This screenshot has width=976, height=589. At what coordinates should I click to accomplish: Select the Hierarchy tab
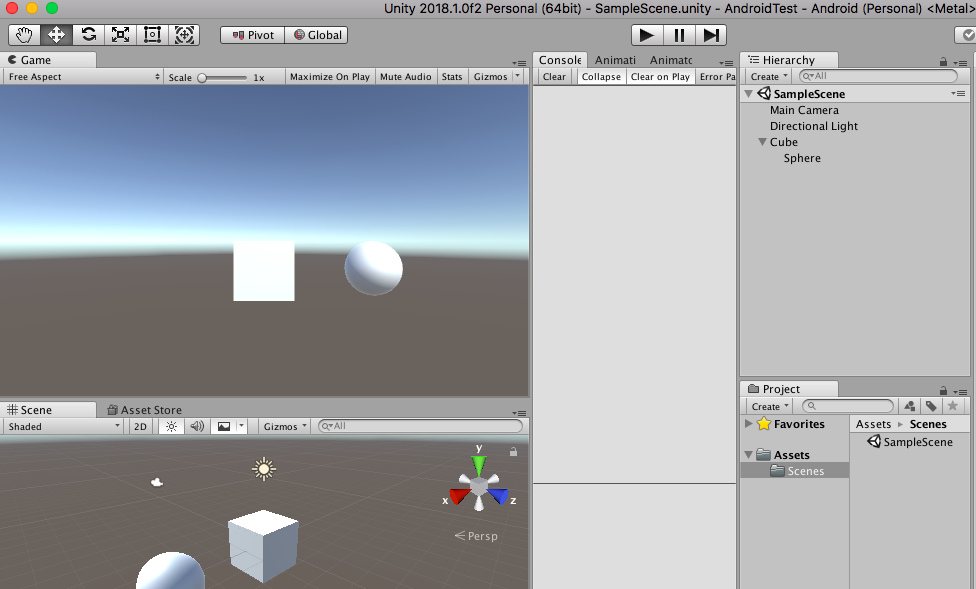(x=788, y=60)
